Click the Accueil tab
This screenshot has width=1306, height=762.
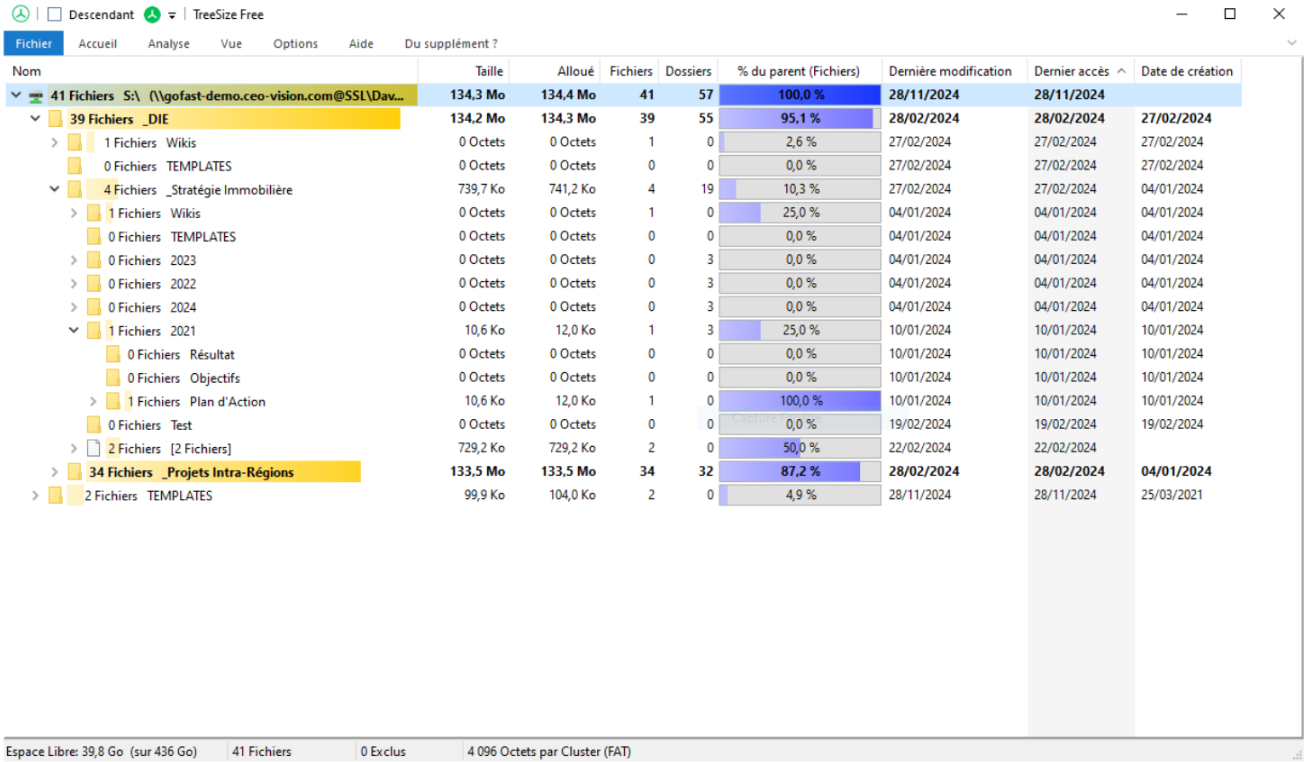click(x=97, y=43)
